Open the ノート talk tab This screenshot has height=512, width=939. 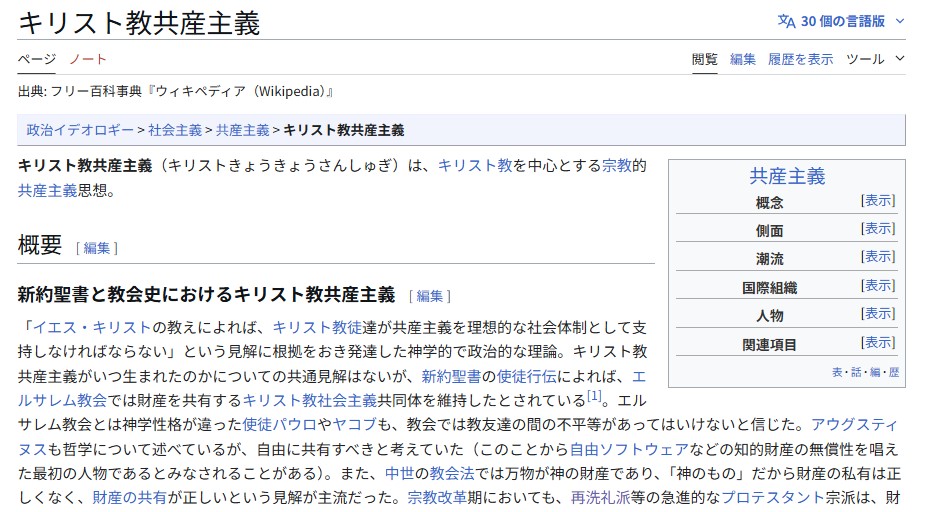pos(87,59)
